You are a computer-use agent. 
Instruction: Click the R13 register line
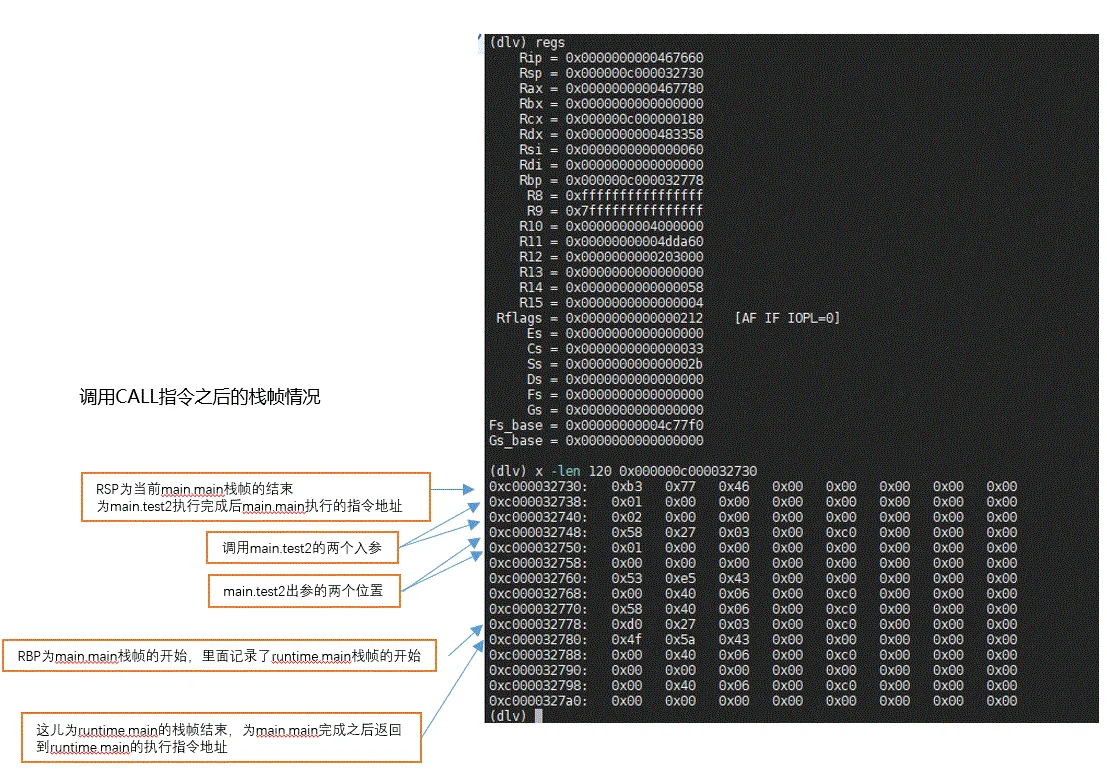pos(611,272)
